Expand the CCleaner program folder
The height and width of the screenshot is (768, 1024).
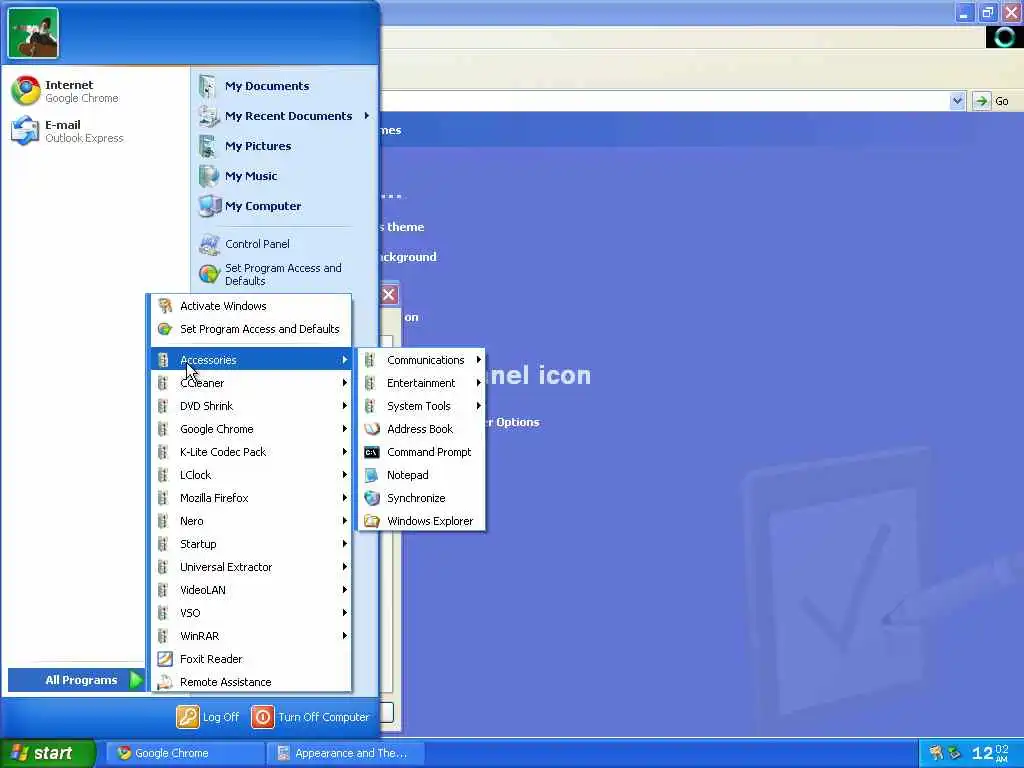coord(251,383)
